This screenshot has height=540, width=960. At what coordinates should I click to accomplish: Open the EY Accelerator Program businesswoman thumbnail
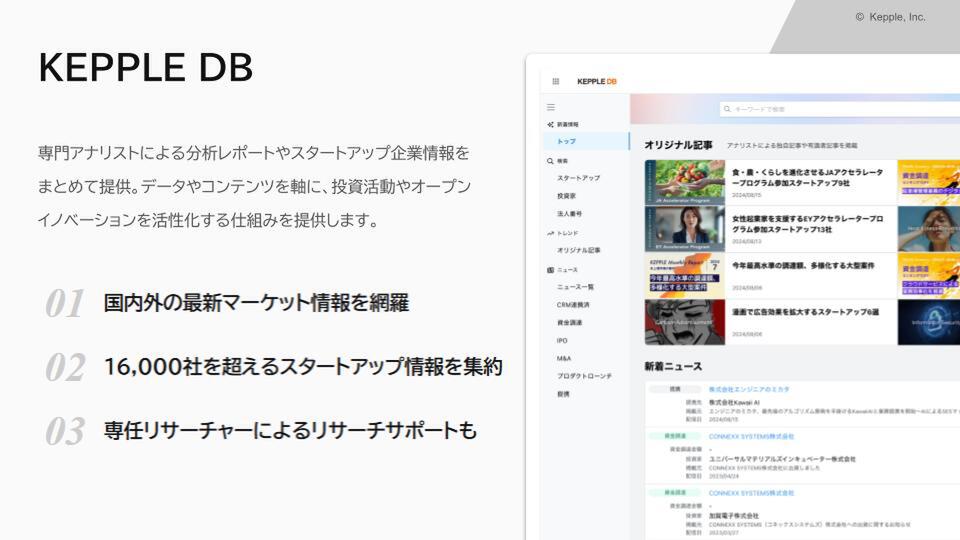pos(684,229)
